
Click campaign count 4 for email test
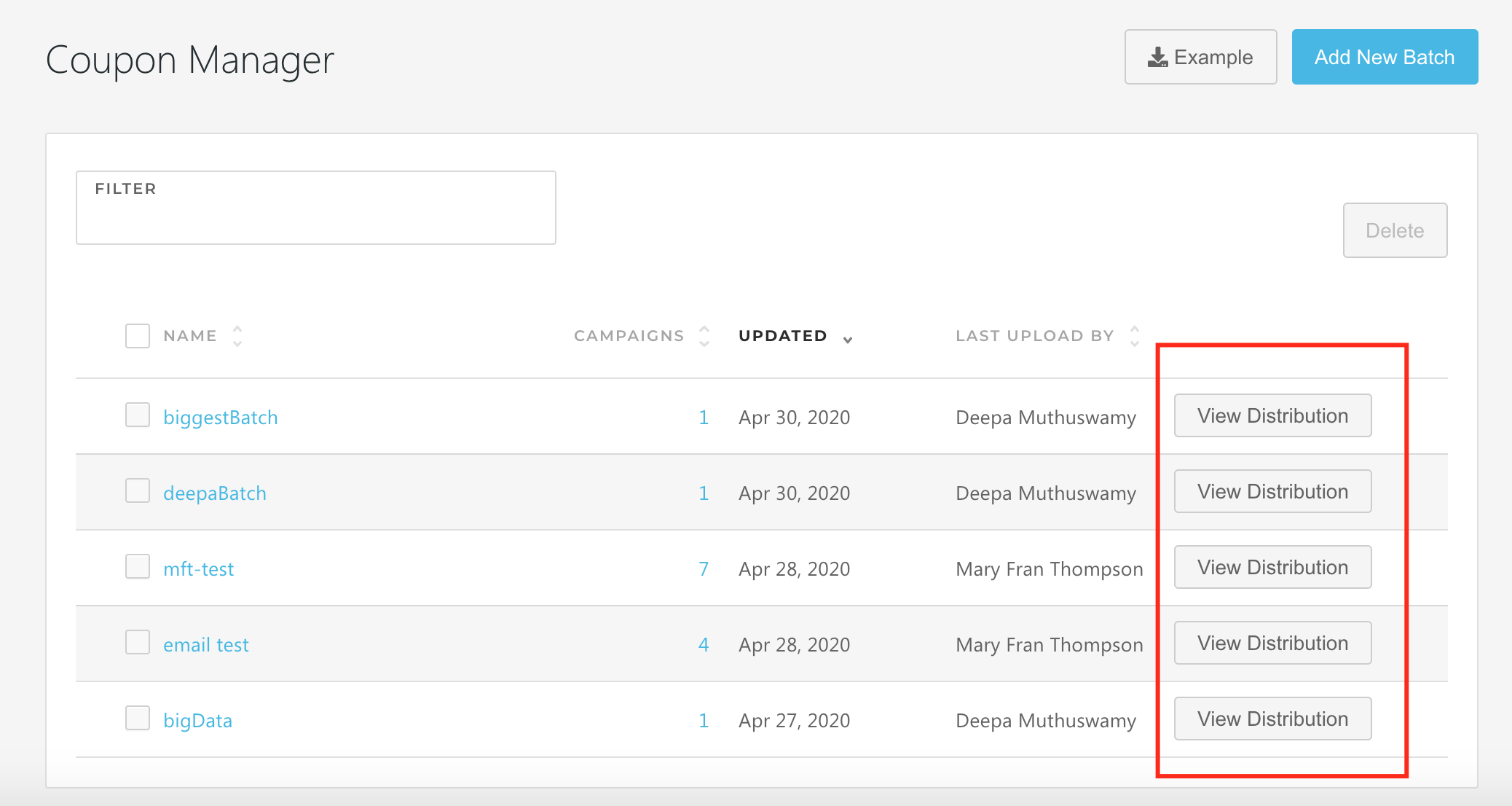click(704, 645)
